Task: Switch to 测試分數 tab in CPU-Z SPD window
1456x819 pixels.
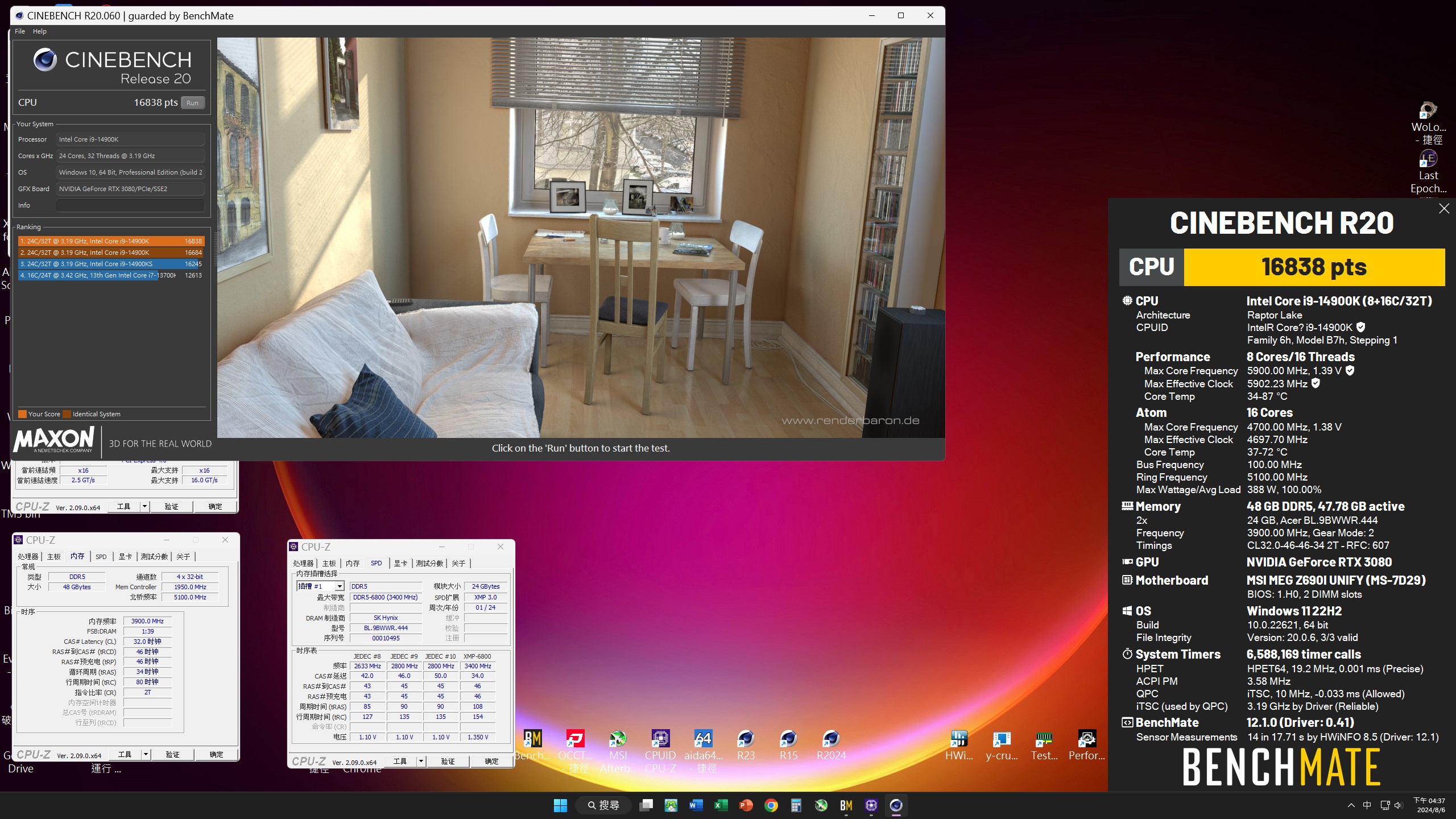Action: coord(429,563)
